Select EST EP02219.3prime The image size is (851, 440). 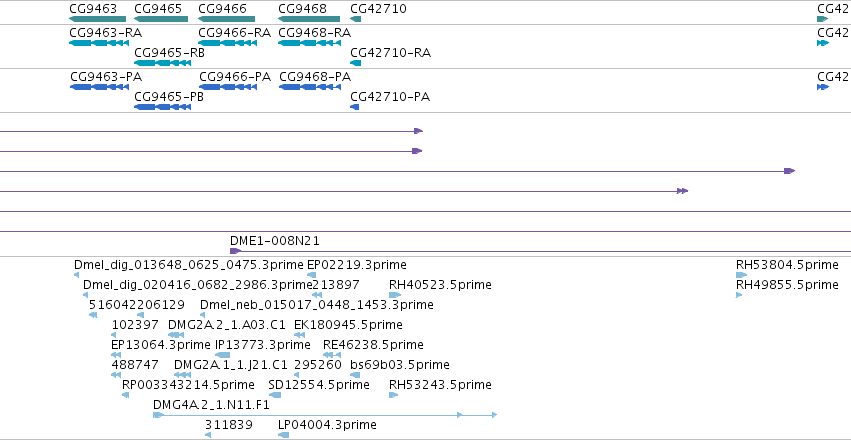pyautogui.click(x=312, y=275)
